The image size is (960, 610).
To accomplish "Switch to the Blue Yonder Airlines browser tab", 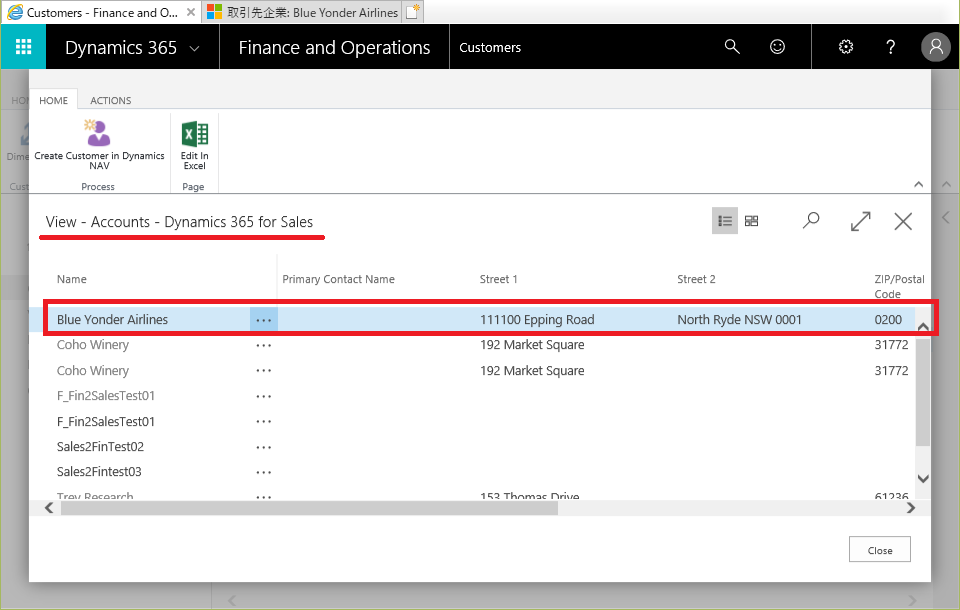I will 302,12.
